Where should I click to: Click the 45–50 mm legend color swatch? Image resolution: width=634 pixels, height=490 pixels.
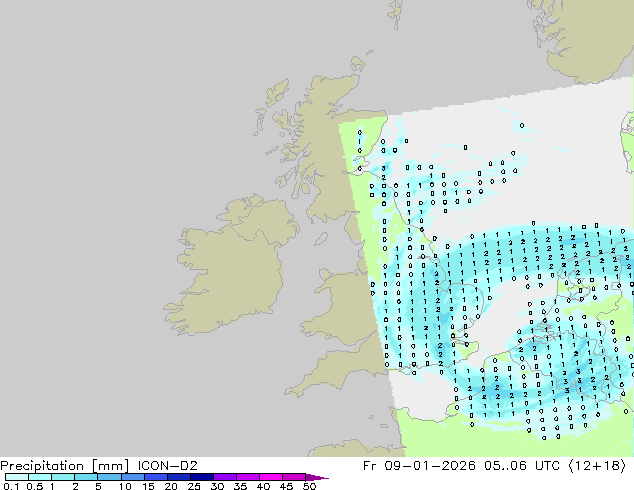tap(294, 477)
